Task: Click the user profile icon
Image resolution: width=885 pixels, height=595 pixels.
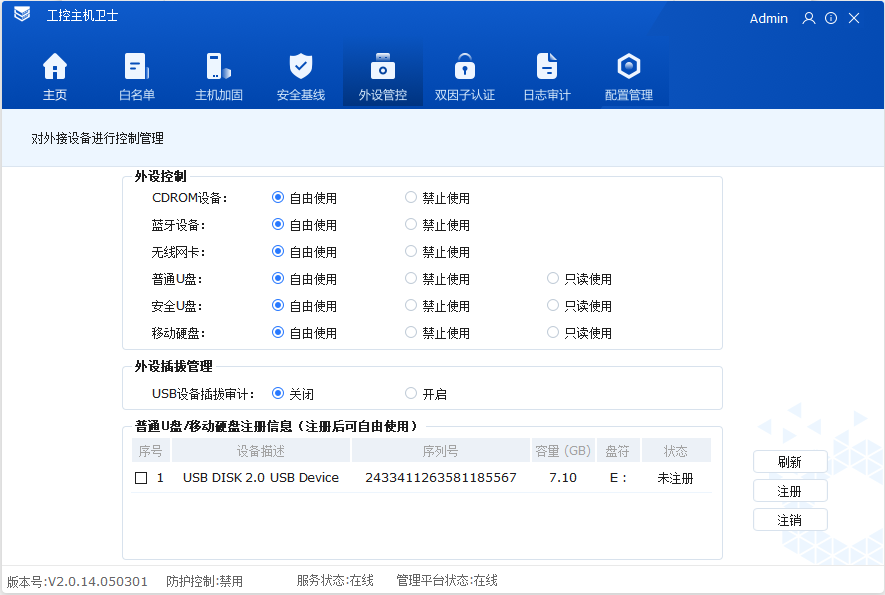Action: click(808, 18)
